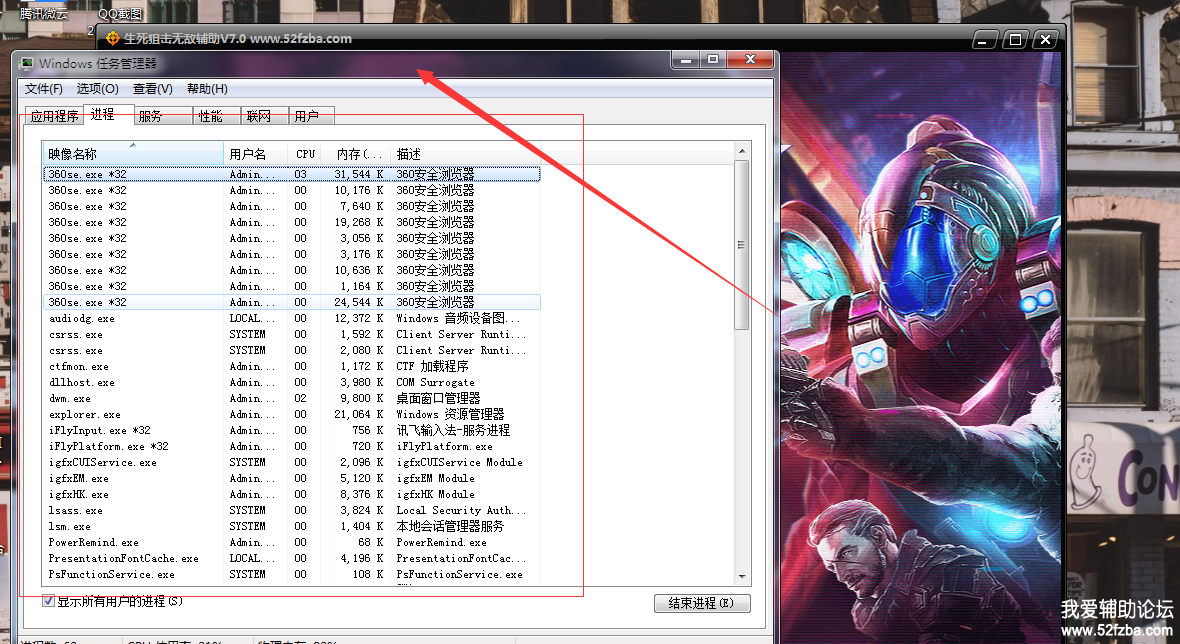The height and width of the screenshot is (644, 1180).
Task: Switch to the 应用程序 tab
Action: [54, 116]
